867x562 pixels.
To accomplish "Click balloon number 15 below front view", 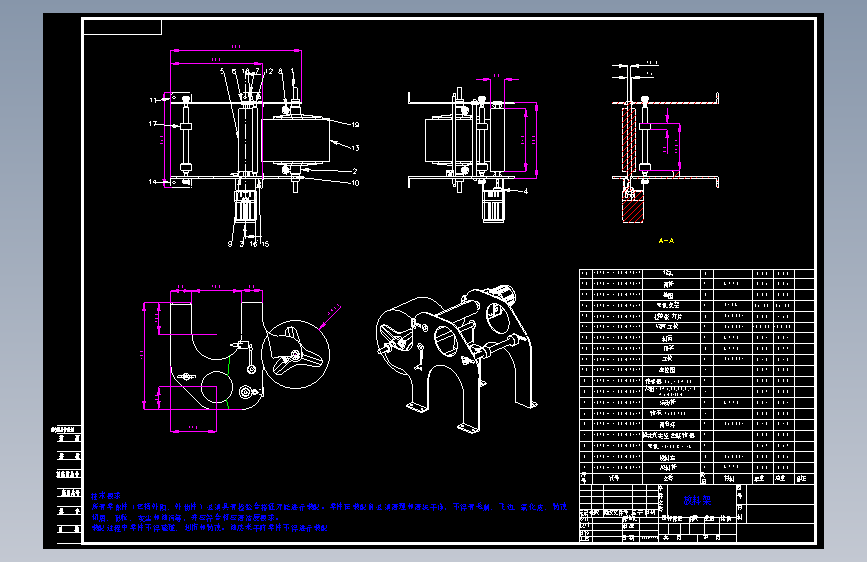I will click(x=265, y=244).
